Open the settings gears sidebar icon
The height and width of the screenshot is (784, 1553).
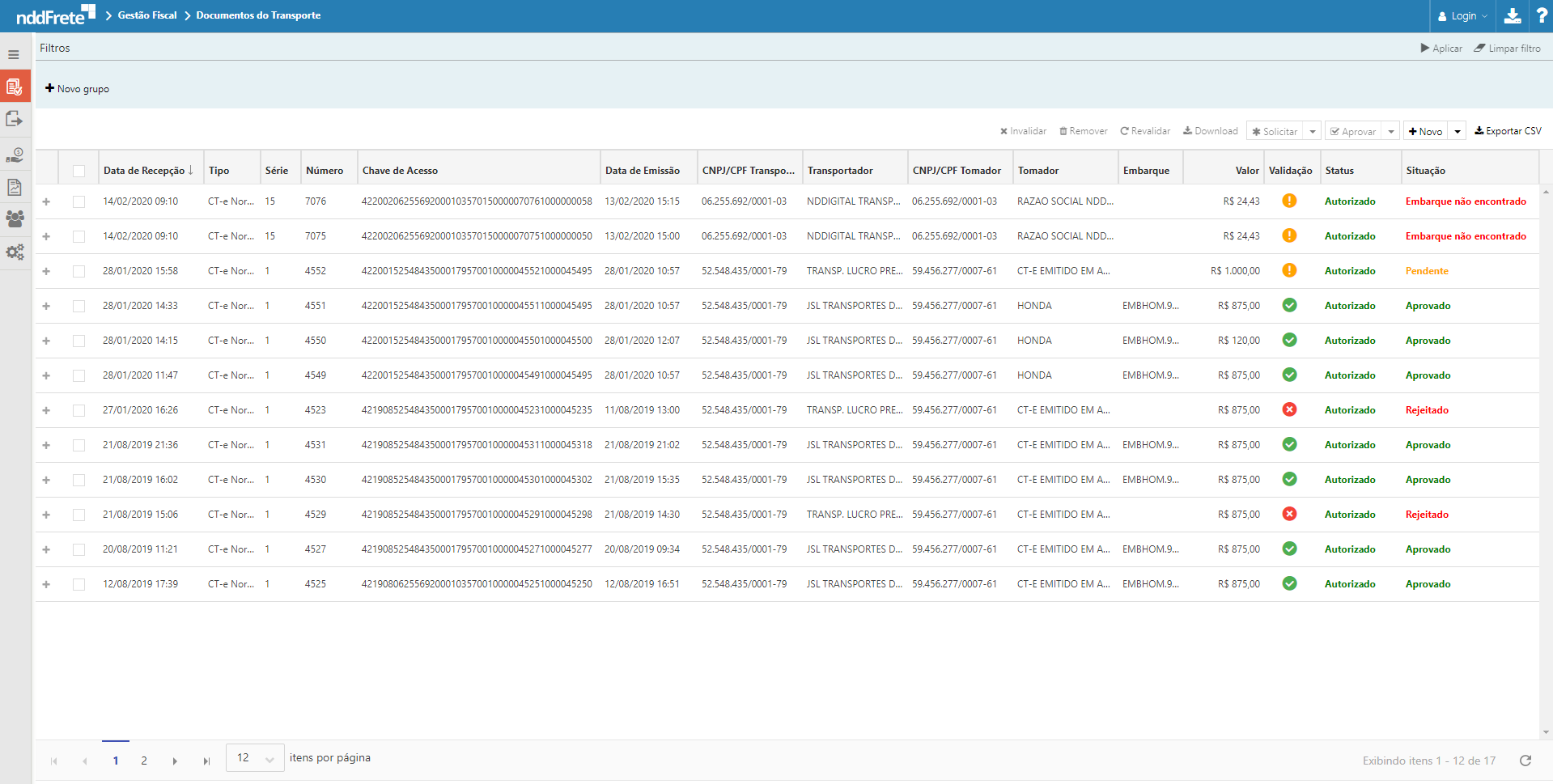(x=15, y=252)
